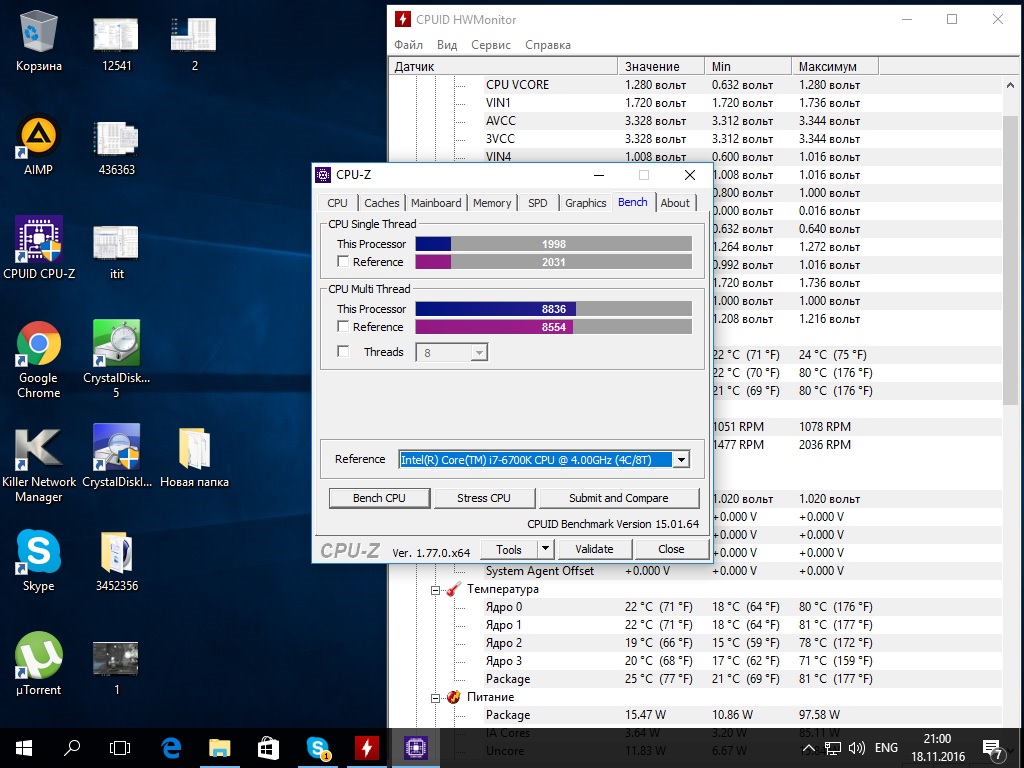Viewport: 1024px width, 768px height.
Task: Open Windows Store from the taskbar
Action: [x=268, y=748]
